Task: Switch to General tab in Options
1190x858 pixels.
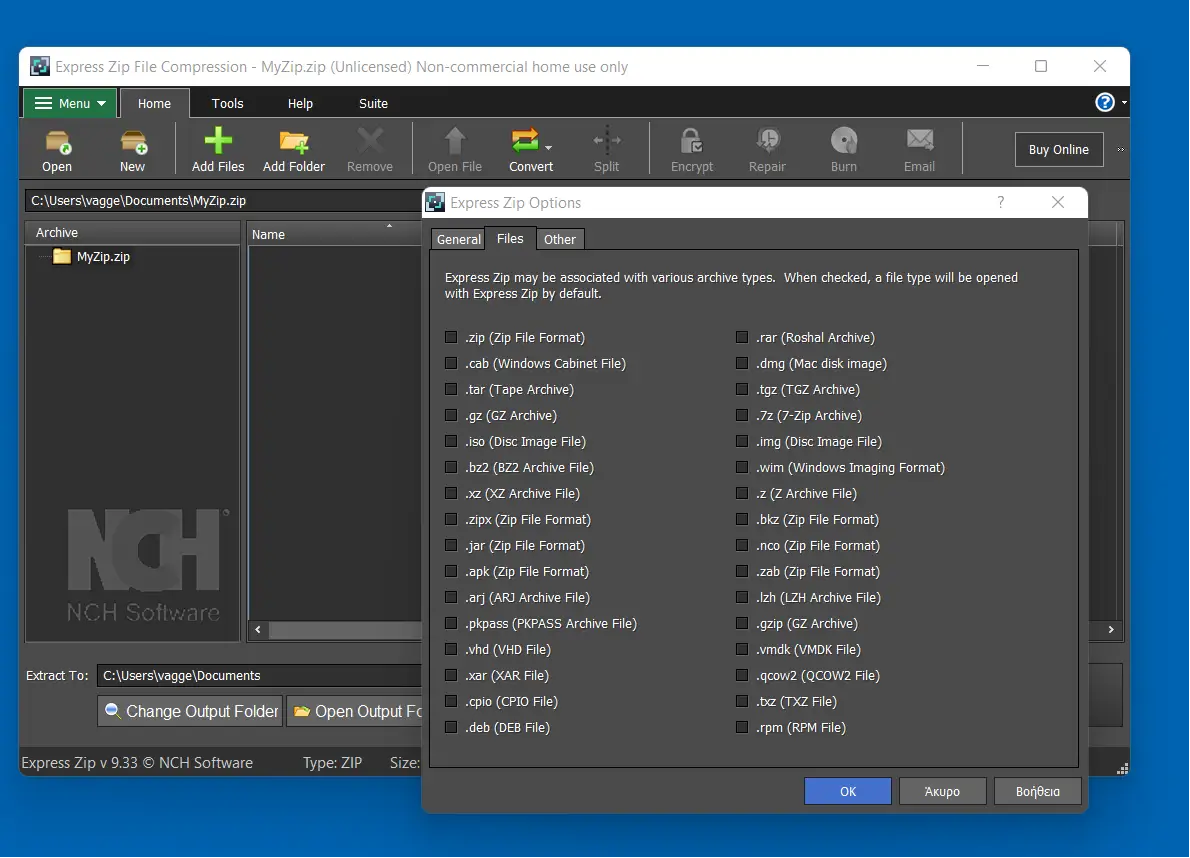Action: point(458,239)
